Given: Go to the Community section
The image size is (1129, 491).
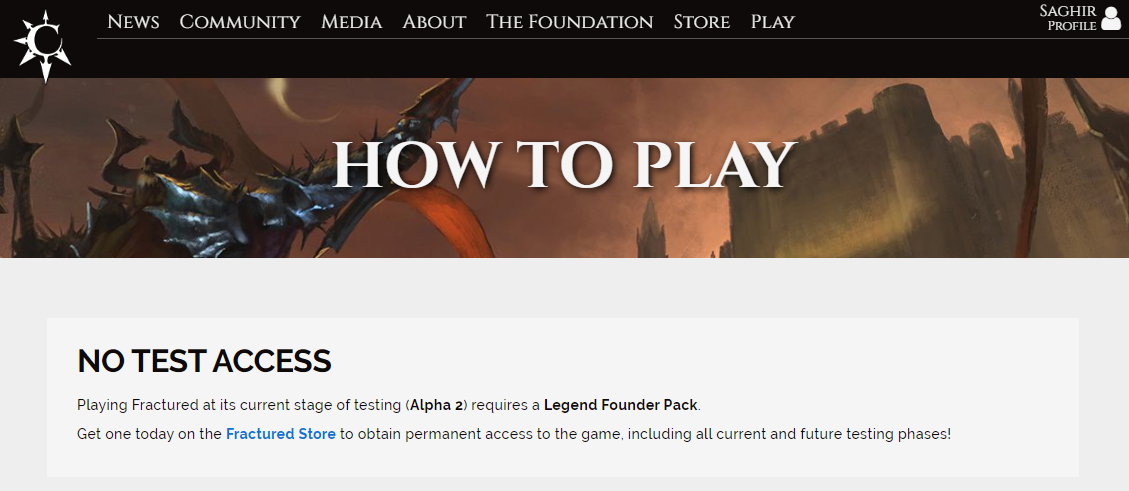Looking at the screenshot, I should [x=240, y=22].
